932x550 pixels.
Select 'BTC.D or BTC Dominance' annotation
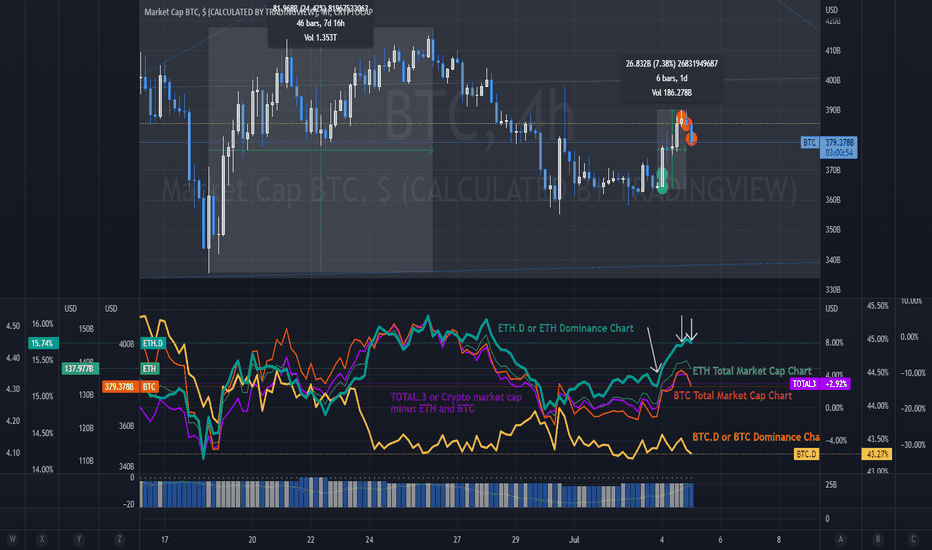[x=756, y=437]
